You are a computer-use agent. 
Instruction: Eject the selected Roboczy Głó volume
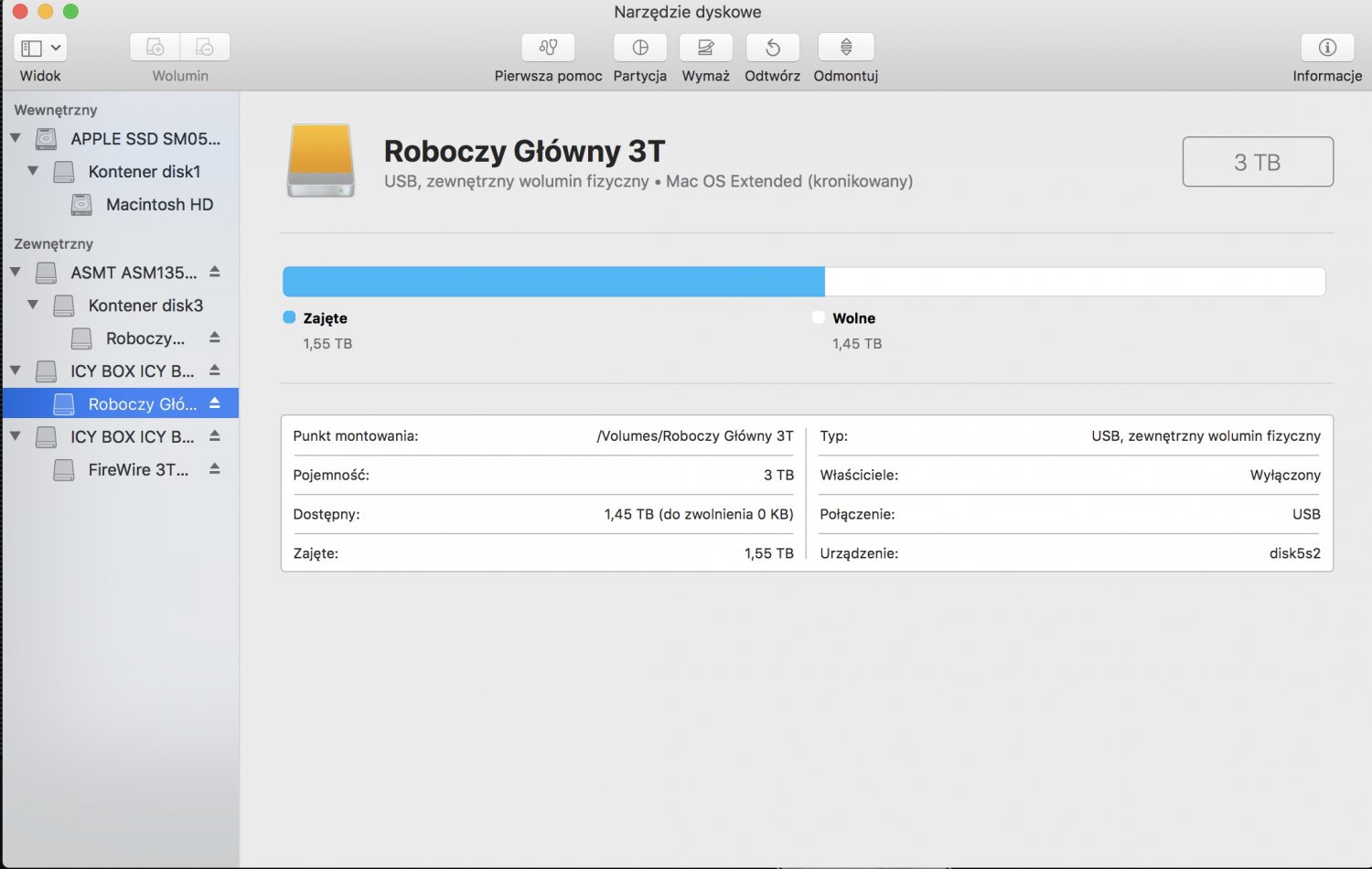coord(215,402)
